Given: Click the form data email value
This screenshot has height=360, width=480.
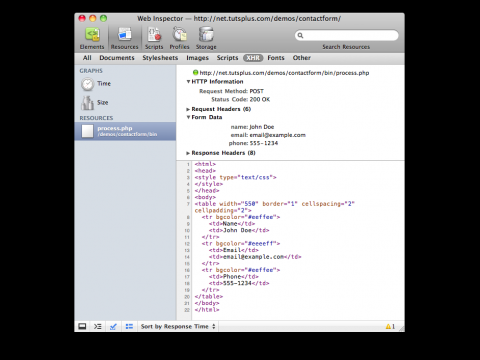Looking at the screenshot, I should click(x=278, y=135).
